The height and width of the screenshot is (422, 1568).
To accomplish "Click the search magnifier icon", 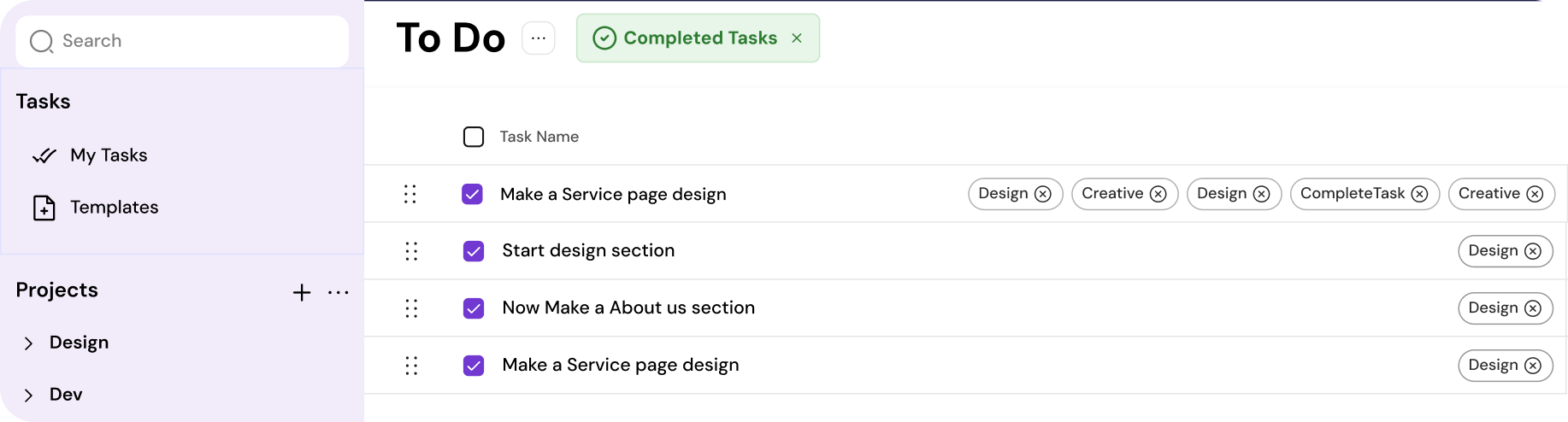I will pyautogui.click(x=41, y=41).
